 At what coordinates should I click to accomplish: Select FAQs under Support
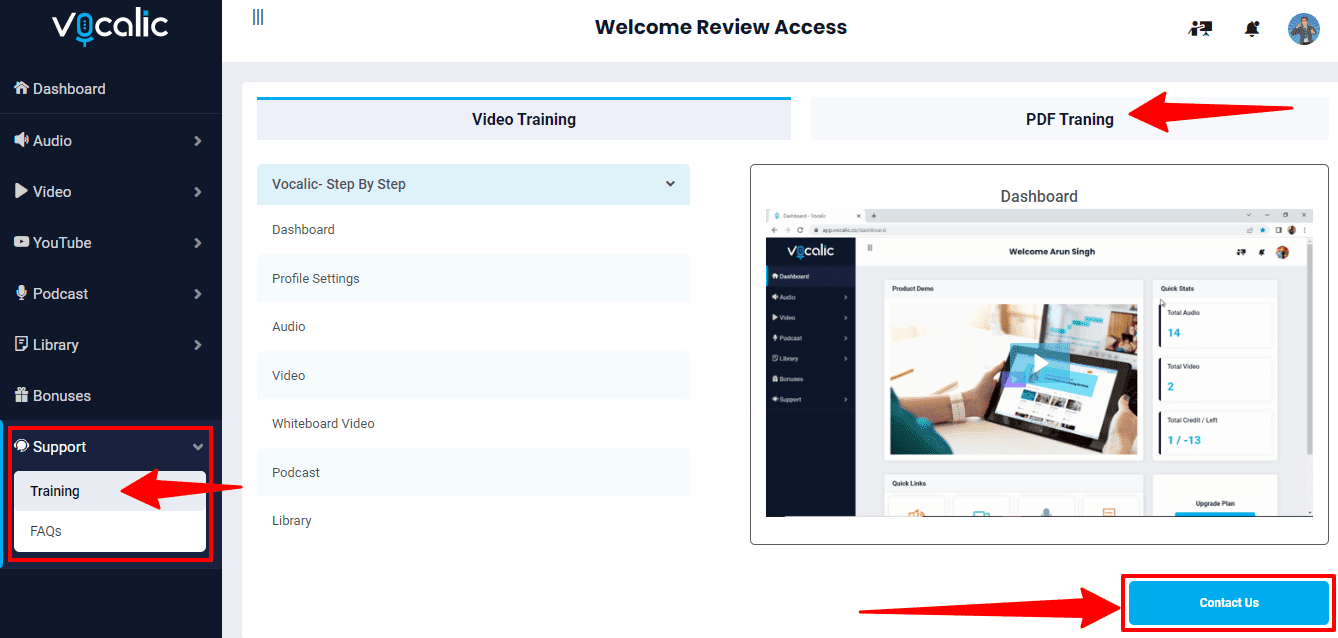point(110,531)
